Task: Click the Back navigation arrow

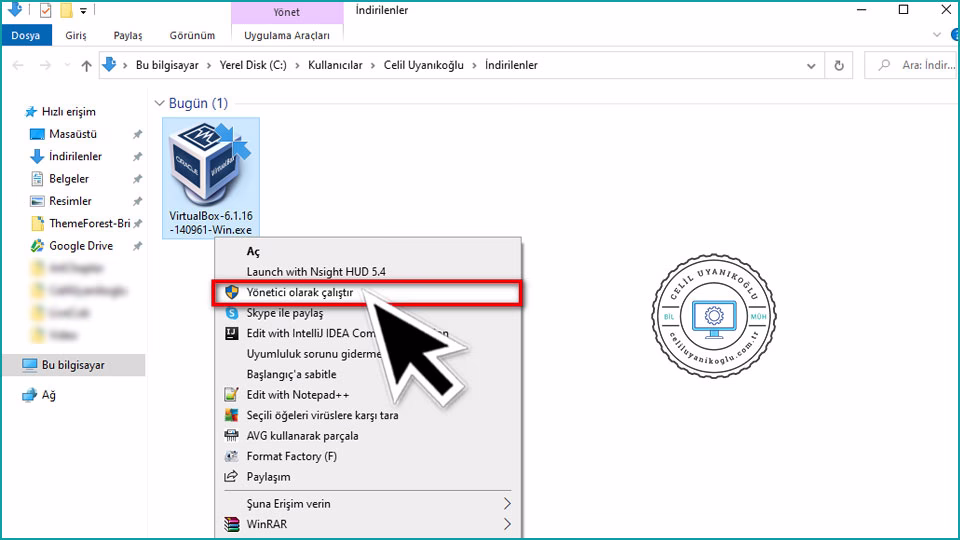Action: tap(18, 66)
